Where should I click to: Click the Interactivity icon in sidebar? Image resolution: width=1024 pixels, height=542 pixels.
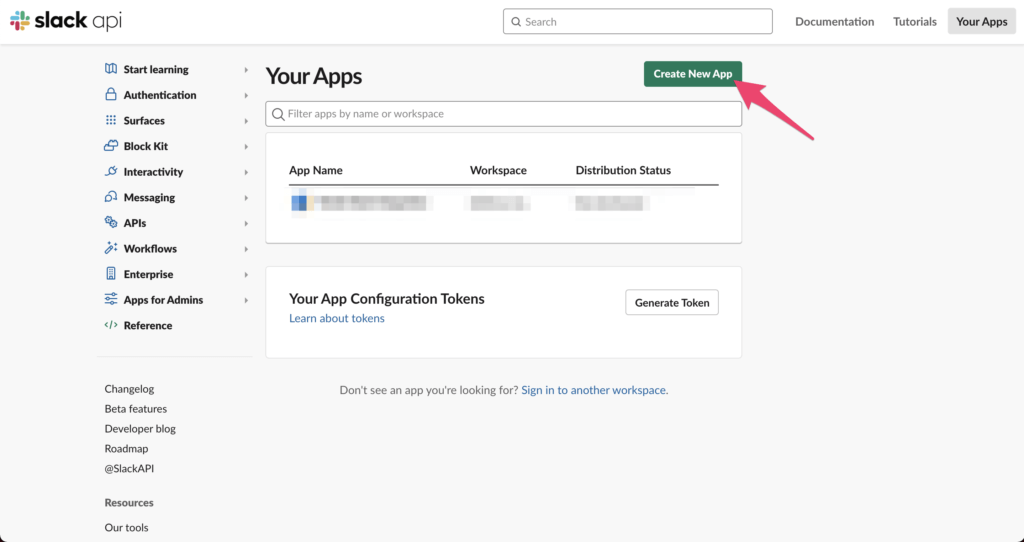tap(111, 172)
